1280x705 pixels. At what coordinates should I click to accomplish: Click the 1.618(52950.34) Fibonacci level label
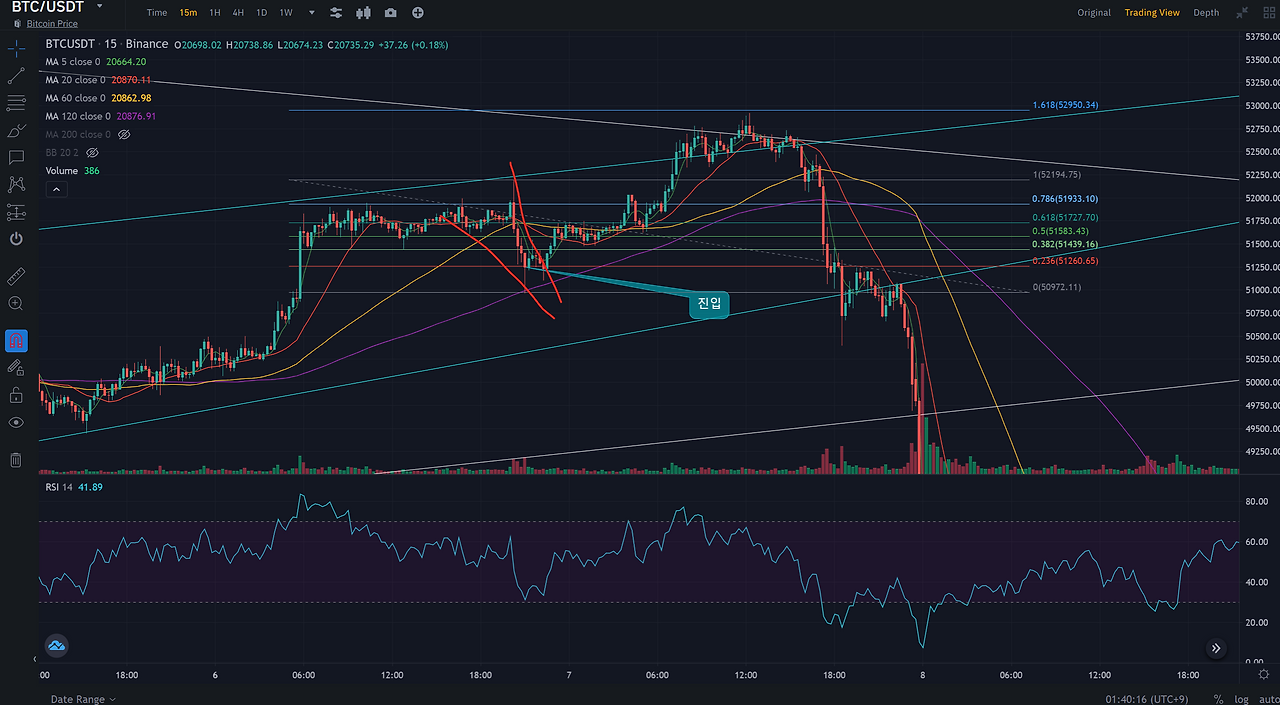pyautogui.click(x=1065, y=105)
